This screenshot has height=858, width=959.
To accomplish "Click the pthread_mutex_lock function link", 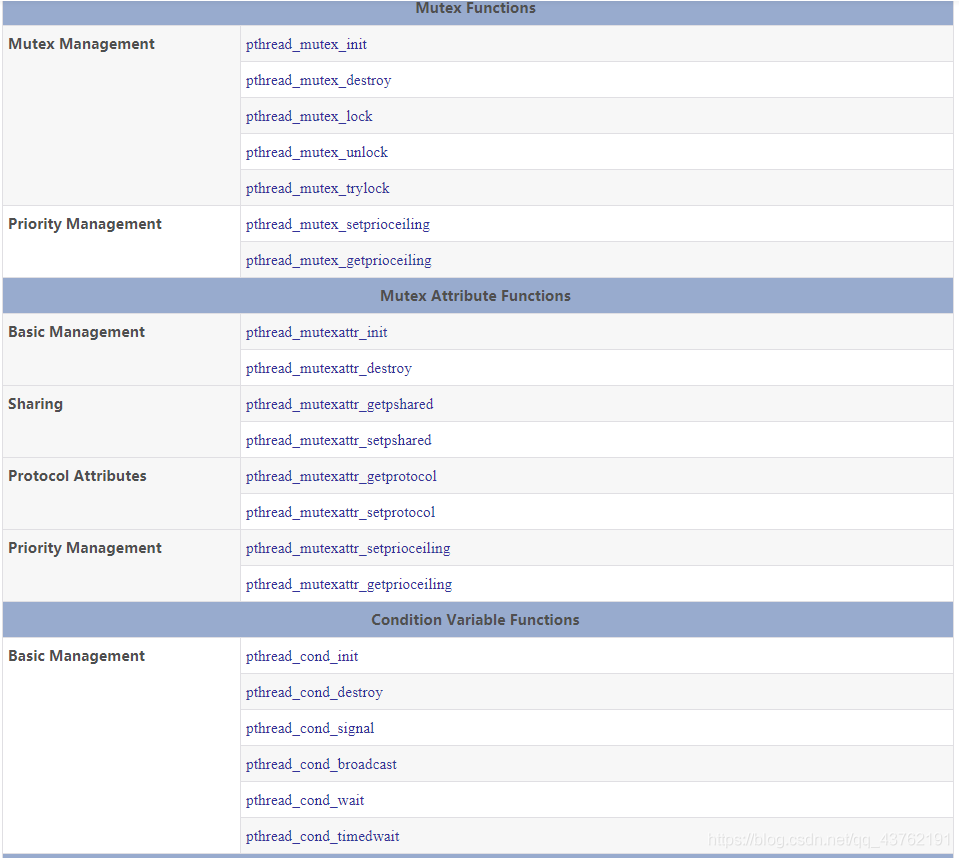I will (x=309, y=116).
